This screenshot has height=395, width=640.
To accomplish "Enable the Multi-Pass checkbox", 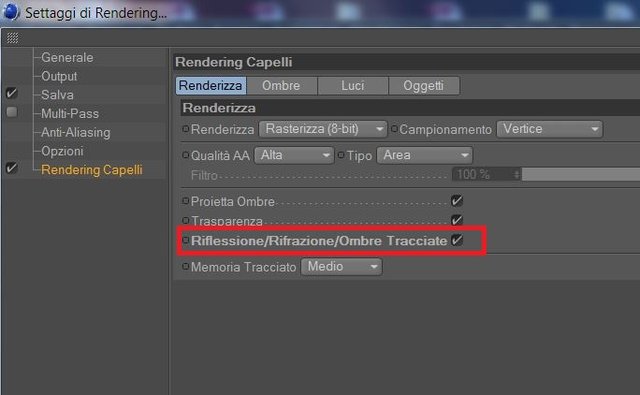I will click(12, 112).
